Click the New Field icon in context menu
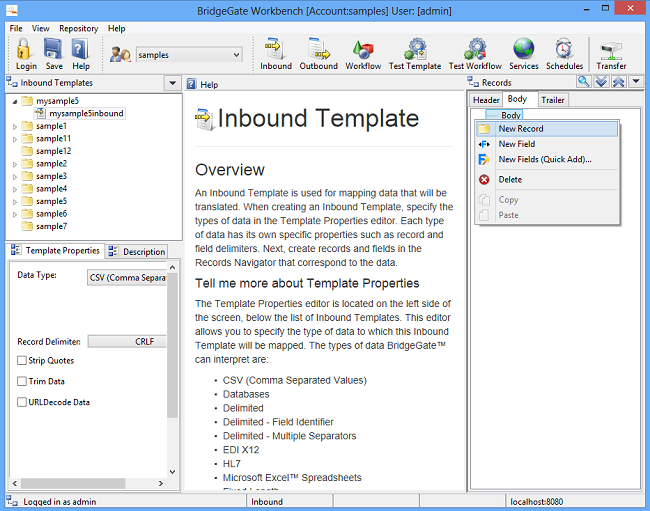650x511 pixels. click(x=484, y=144)
